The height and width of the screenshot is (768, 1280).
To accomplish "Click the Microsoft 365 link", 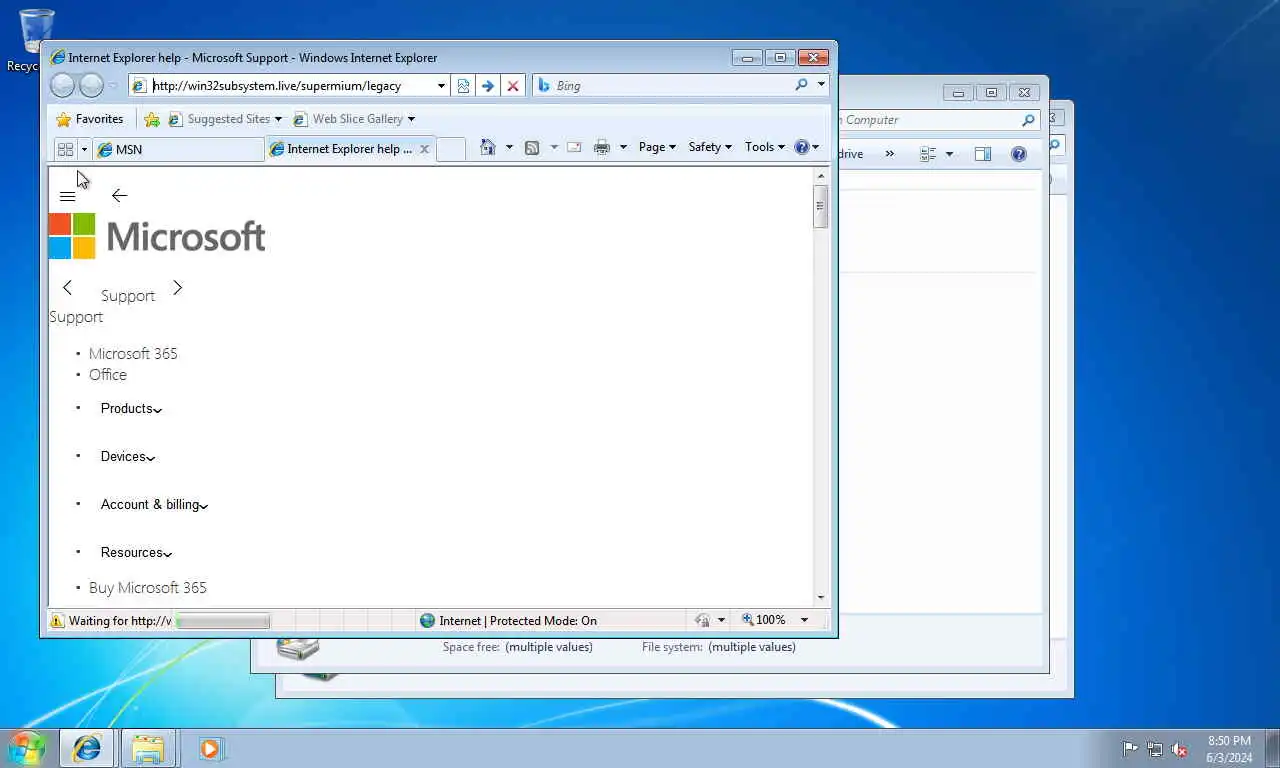I will (133, 354).
